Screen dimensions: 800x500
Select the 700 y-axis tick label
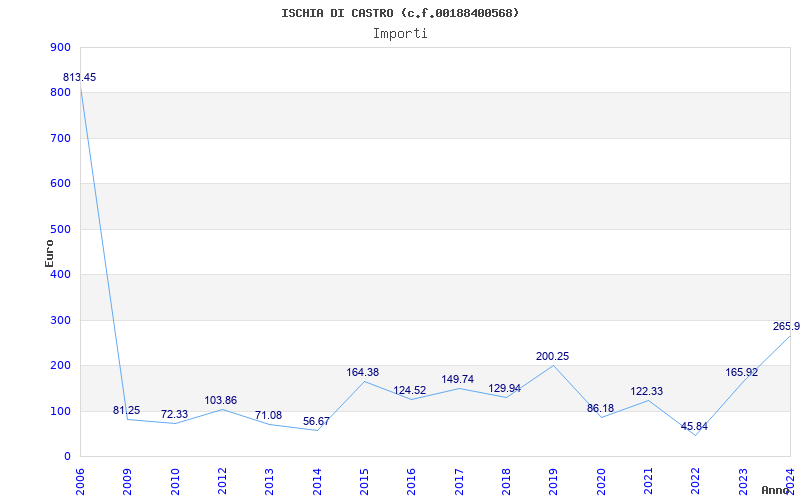tap(61, 138)
